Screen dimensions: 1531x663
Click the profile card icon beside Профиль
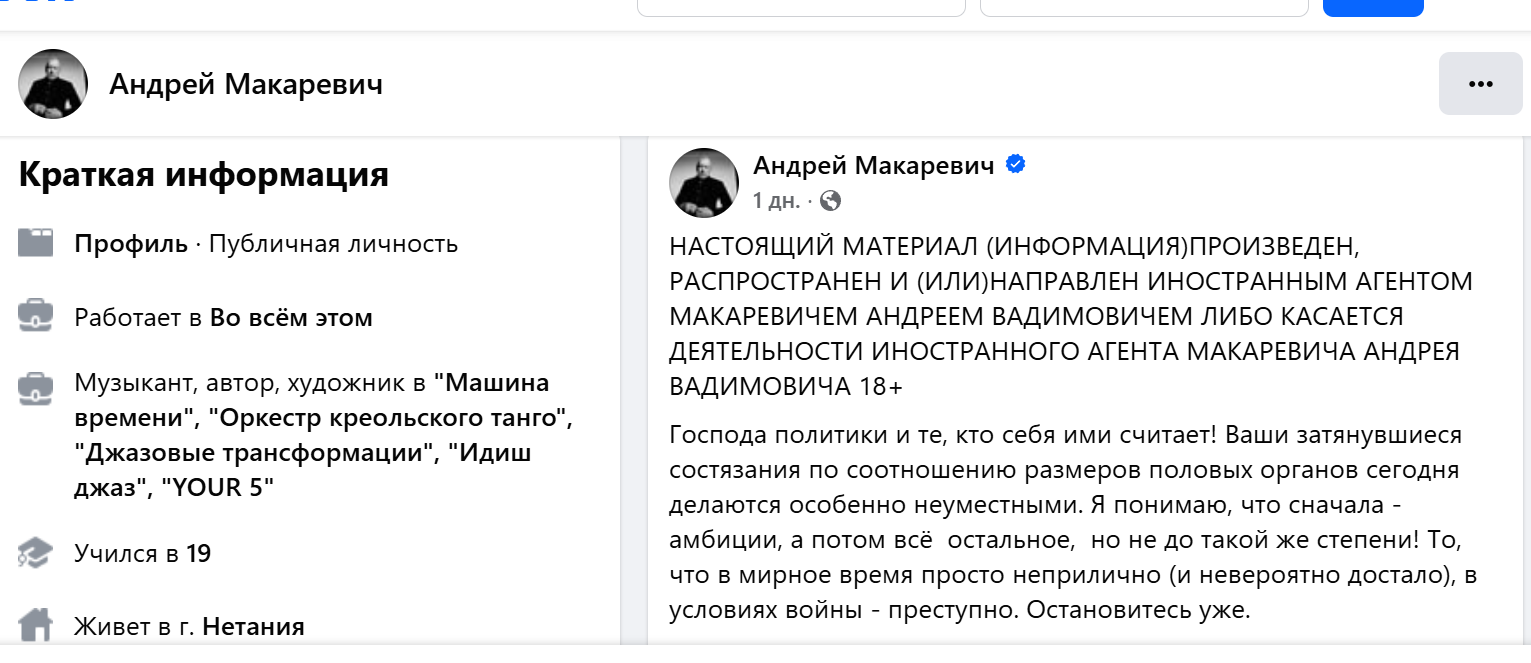[36, 243]
